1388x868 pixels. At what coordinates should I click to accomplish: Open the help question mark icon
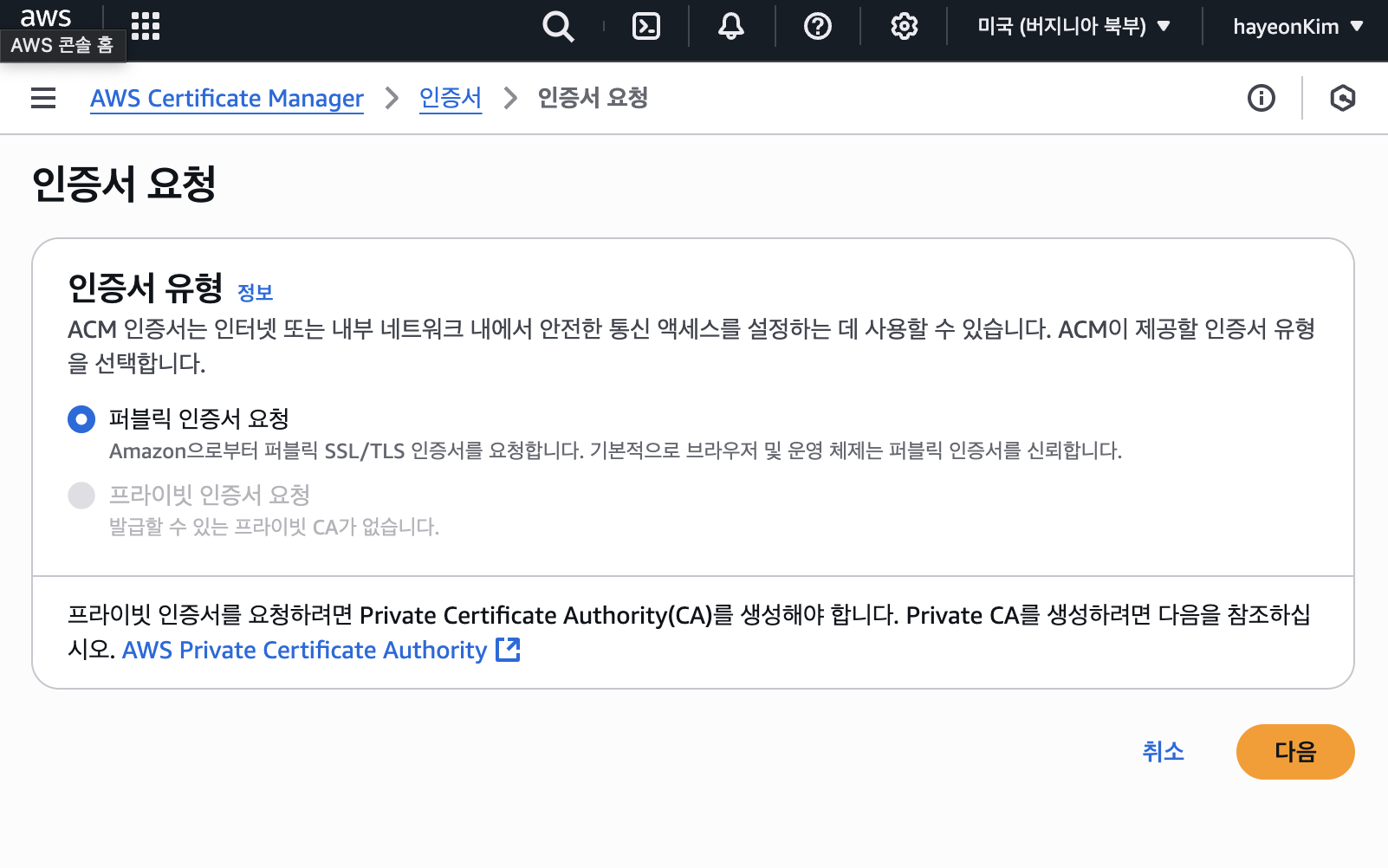[x=818, y=27]
